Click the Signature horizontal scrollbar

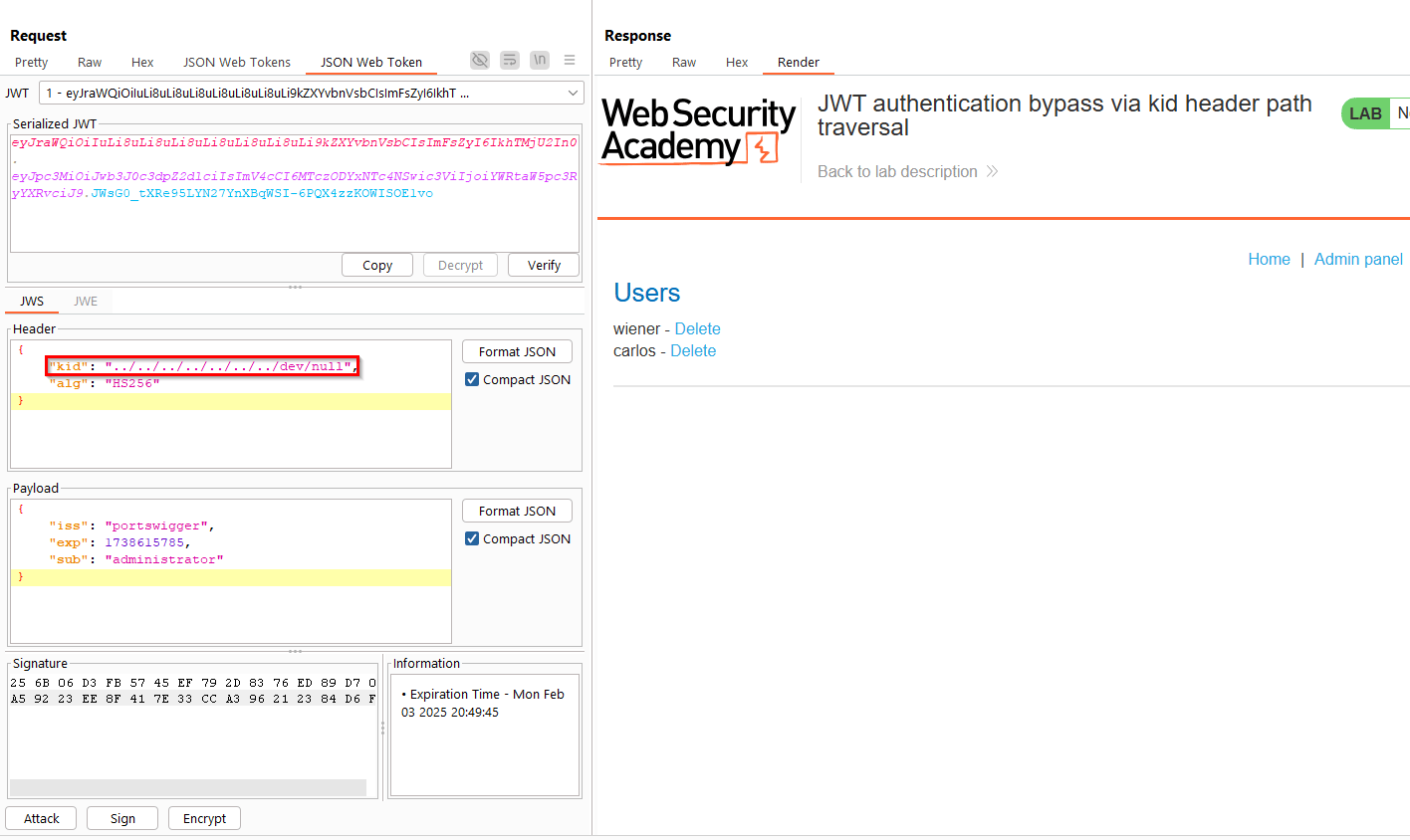pos(188,787)
